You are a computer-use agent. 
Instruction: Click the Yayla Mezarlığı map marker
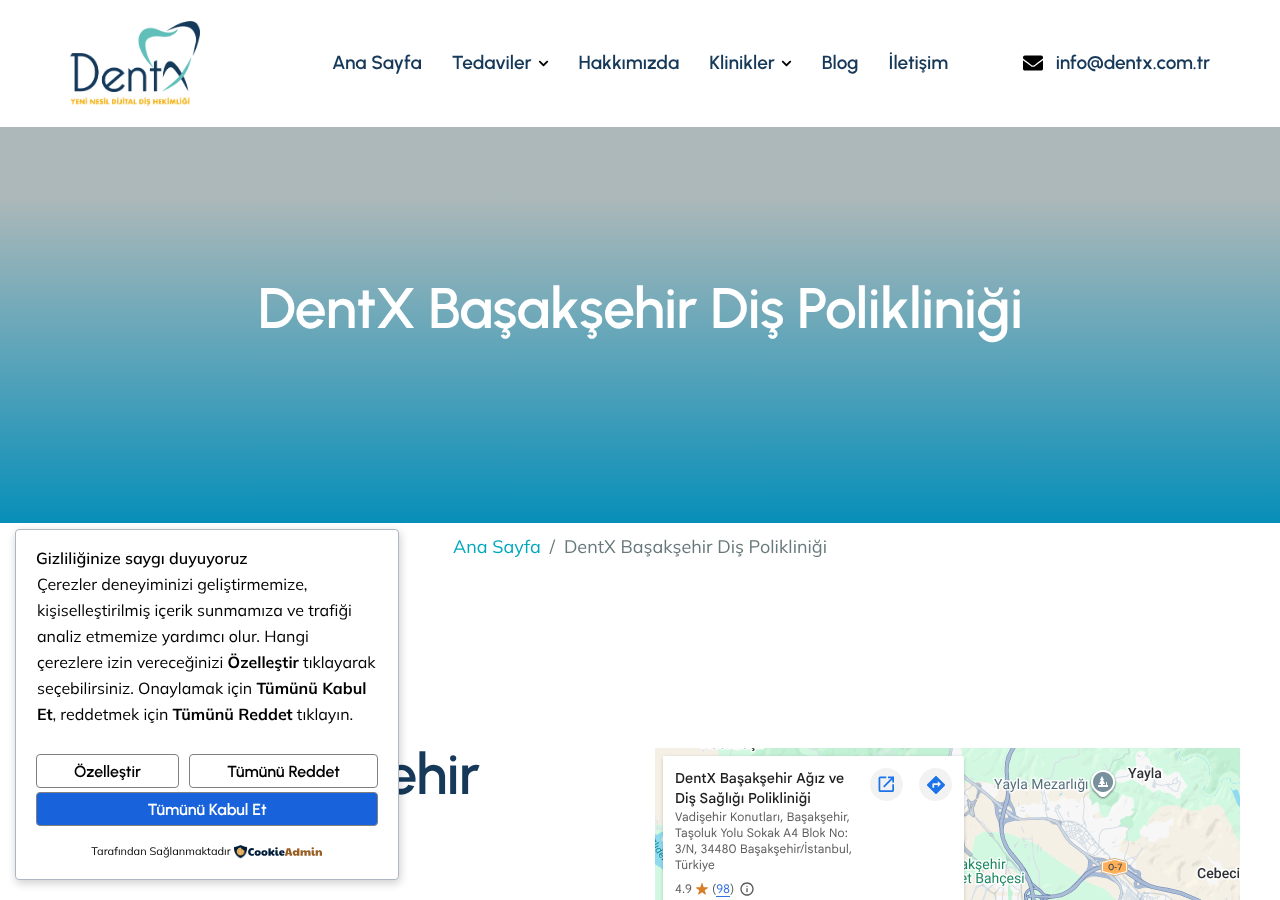click(x=1103, y=782)
